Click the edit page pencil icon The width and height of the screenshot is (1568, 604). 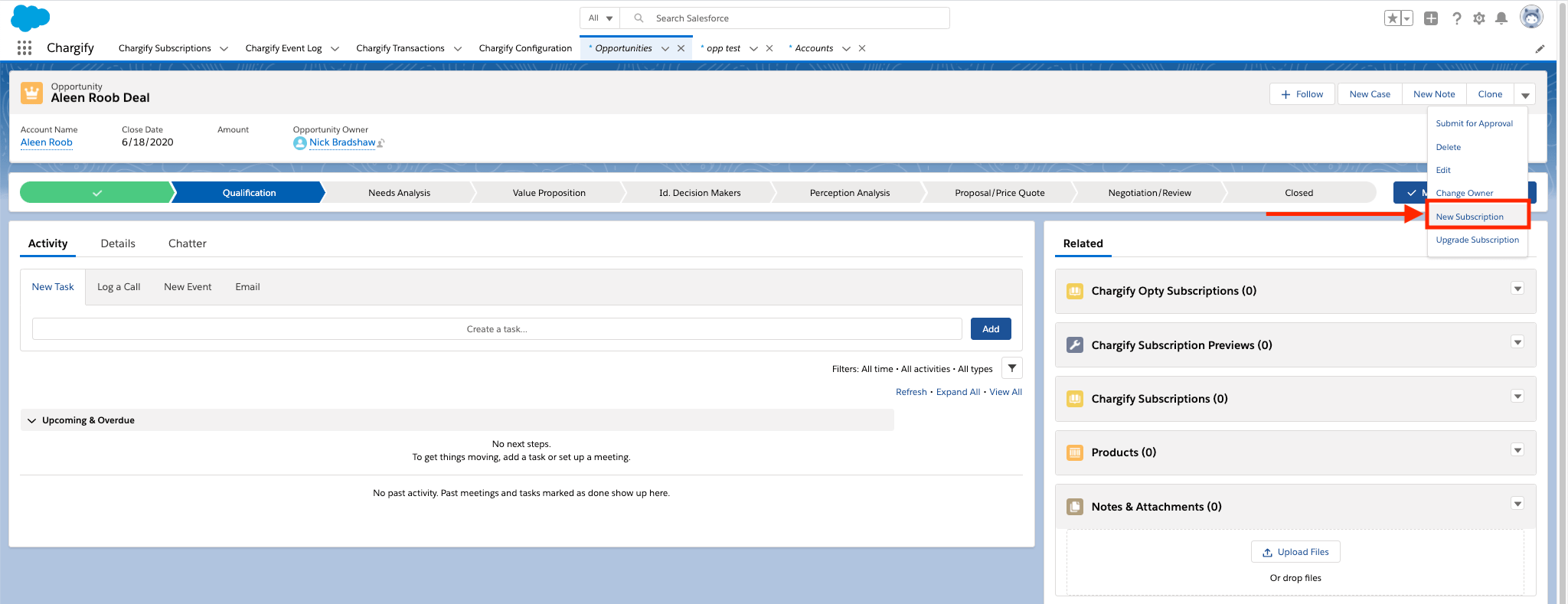[x=1540, y=49]
